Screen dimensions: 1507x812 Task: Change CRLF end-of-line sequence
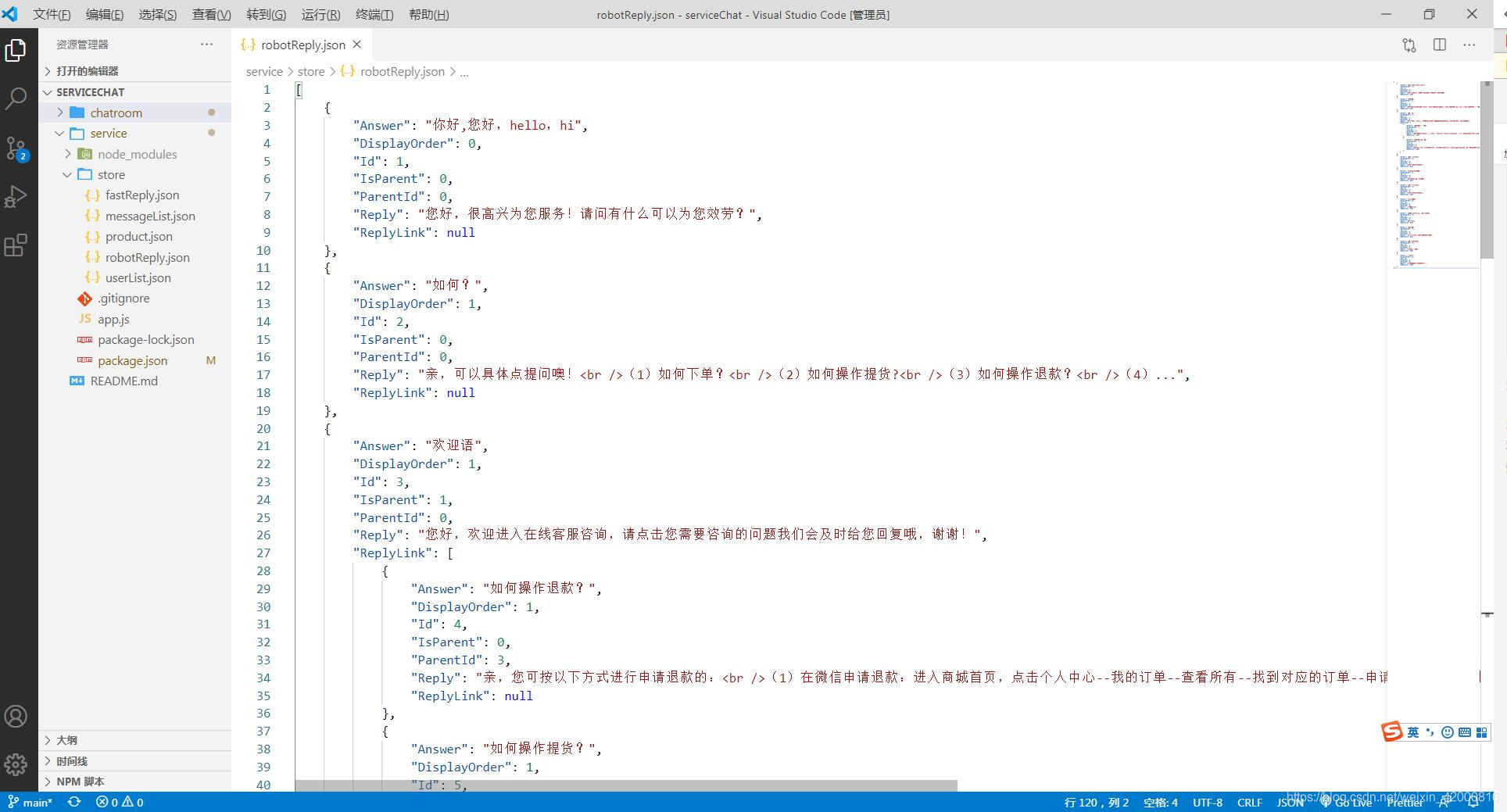1249,802
